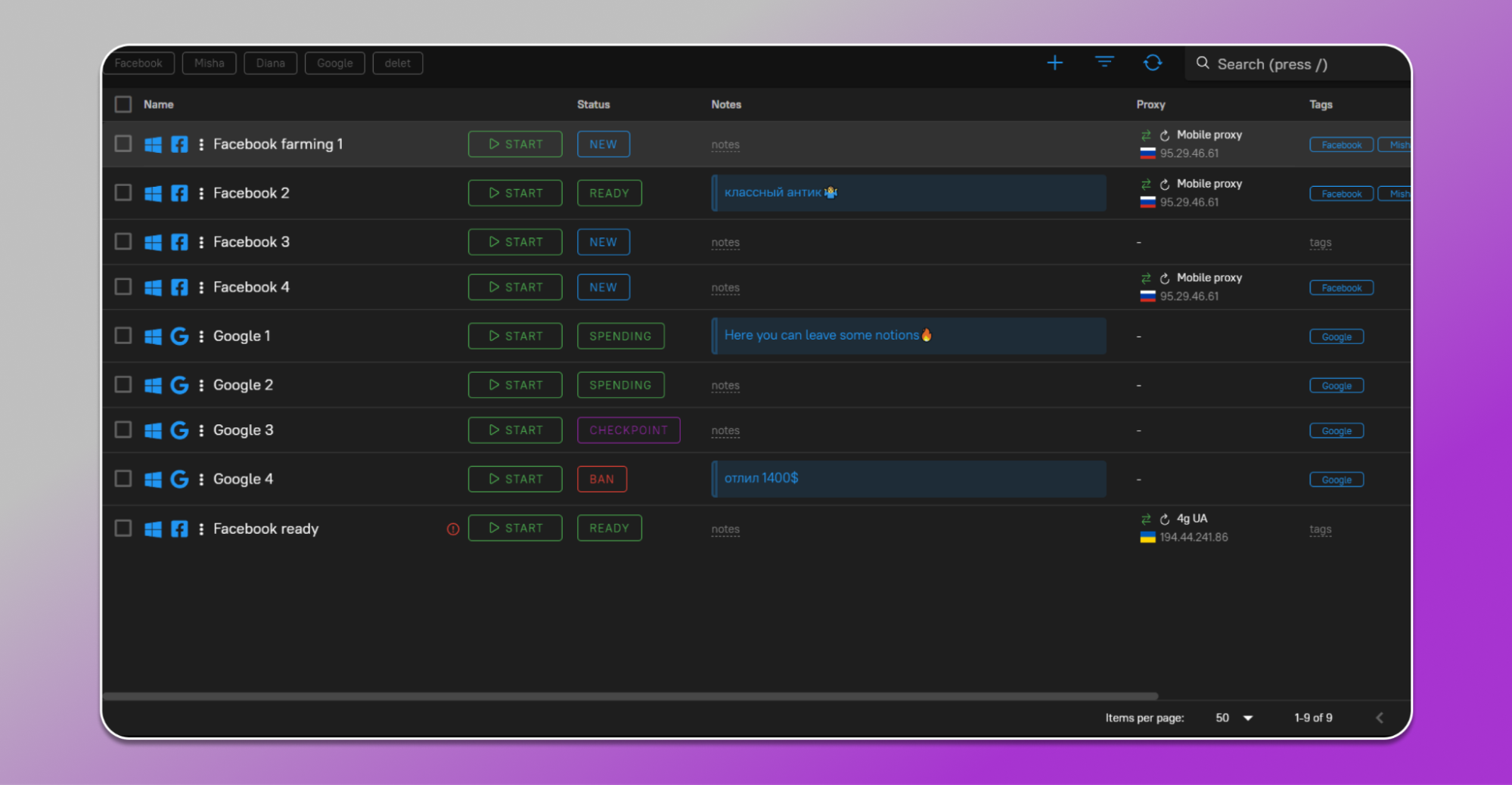Select the Diana tag filter

click(270, 64)
